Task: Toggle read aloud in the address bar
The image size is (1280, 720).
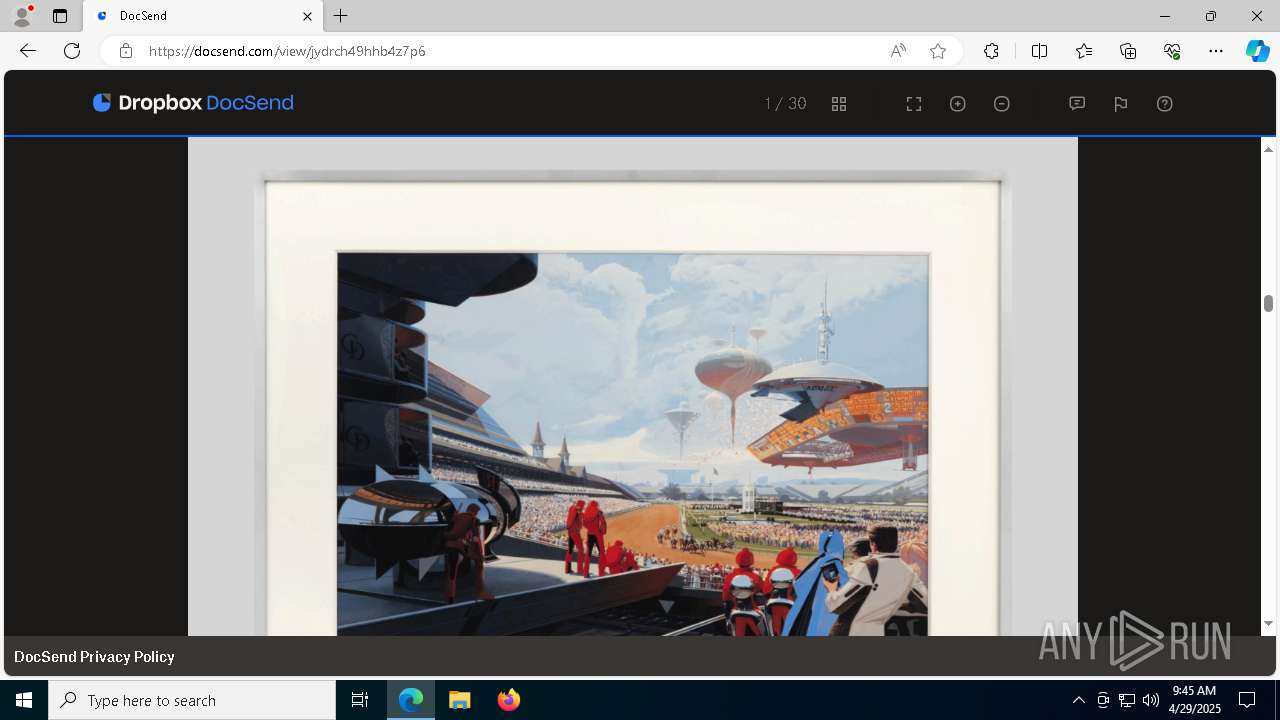Action: coord(898,51)
